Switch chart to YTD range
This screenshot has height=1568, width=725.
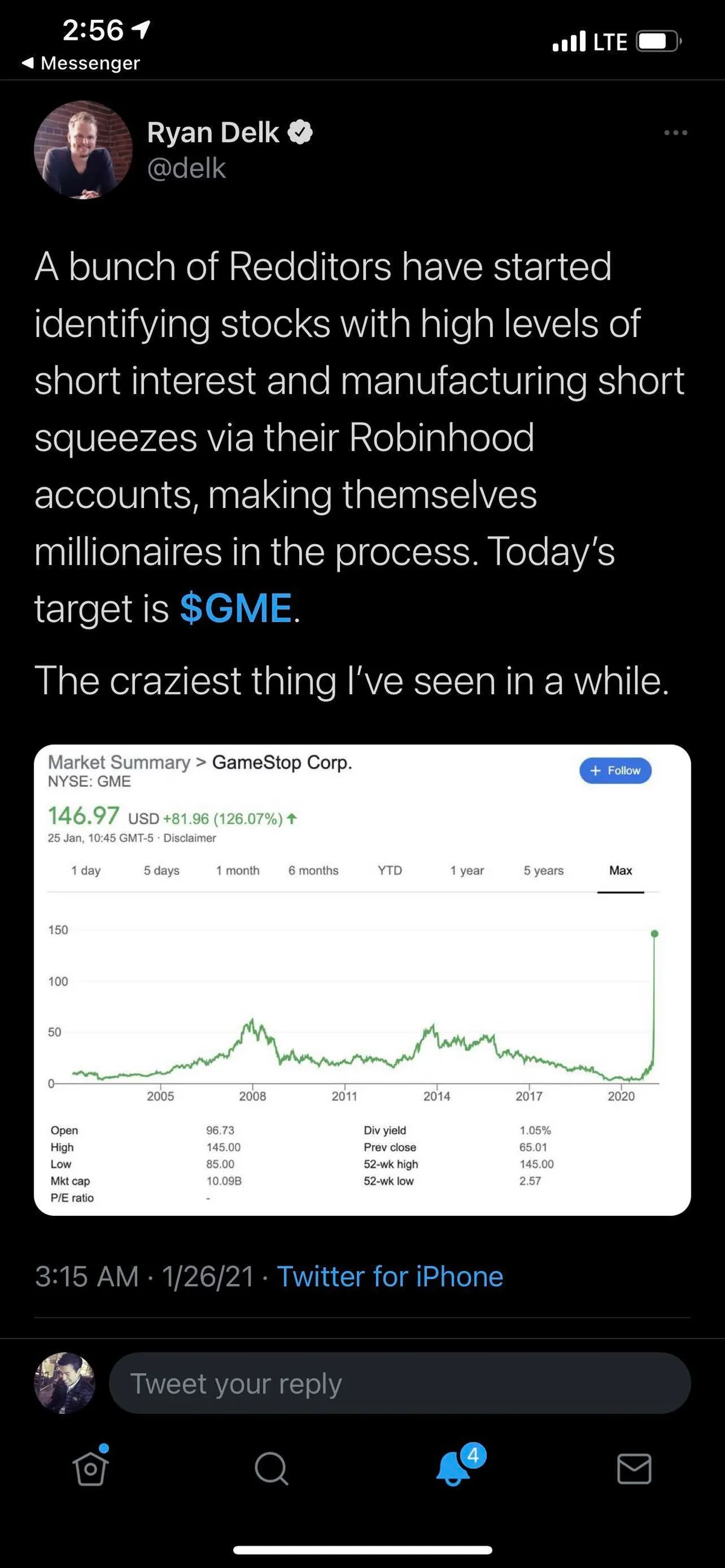tap(390, 871)
